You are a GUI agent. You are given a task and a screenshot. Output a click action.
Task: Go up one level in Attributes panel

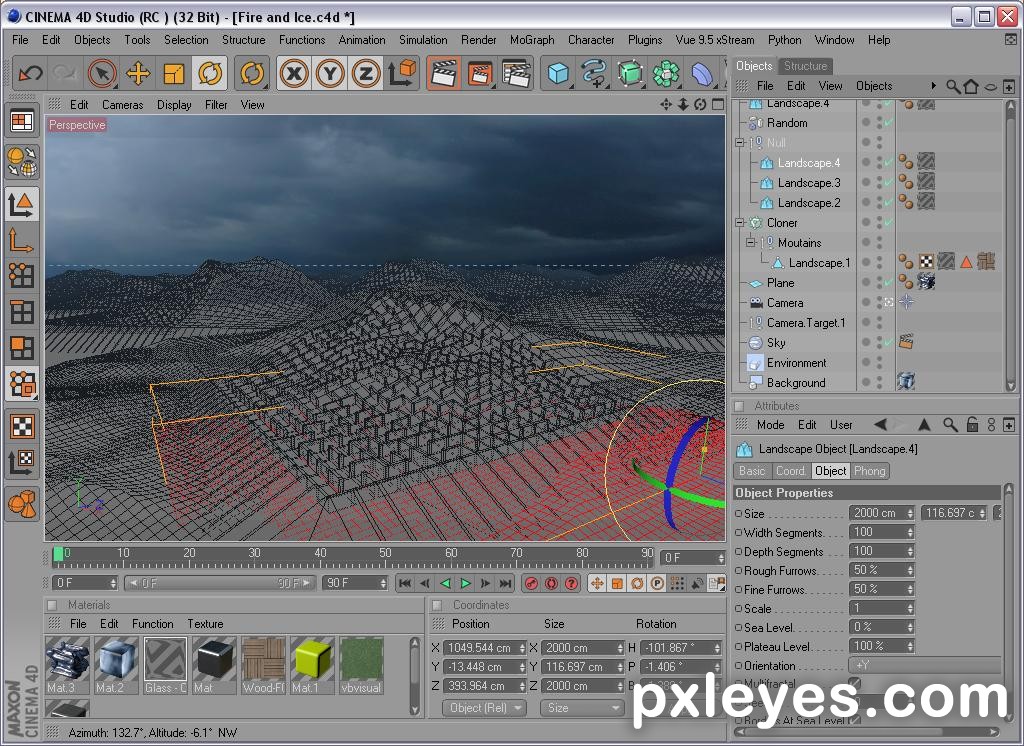[x=924, y=425]
